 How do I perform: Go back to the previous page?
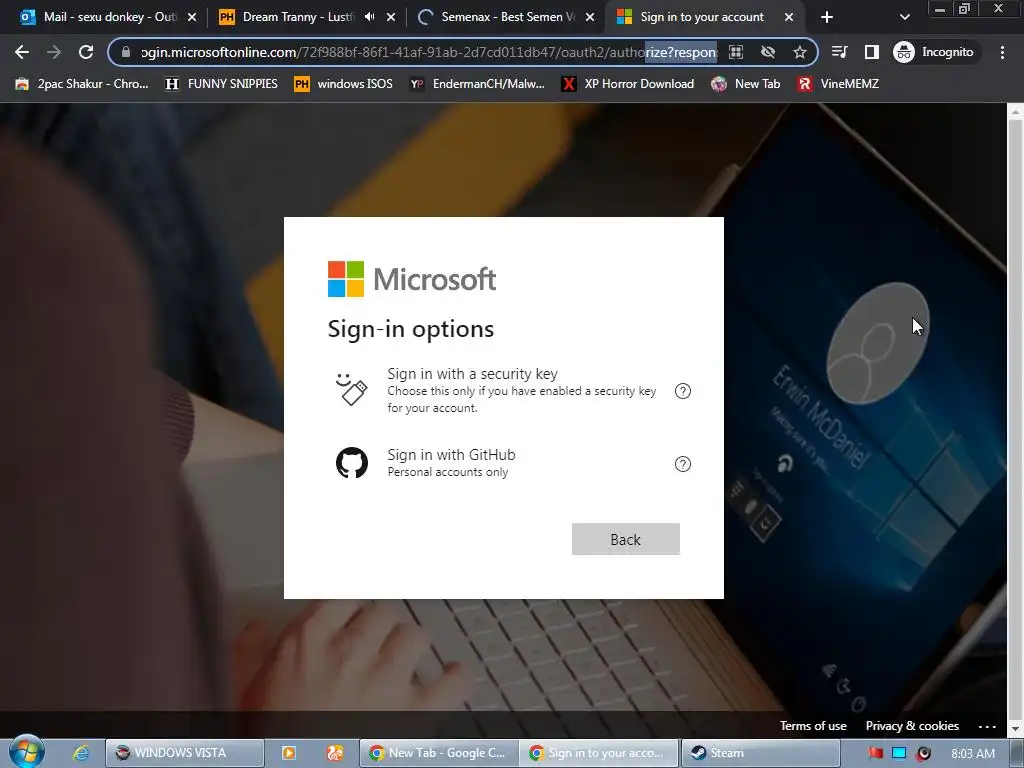pos(22,52)
